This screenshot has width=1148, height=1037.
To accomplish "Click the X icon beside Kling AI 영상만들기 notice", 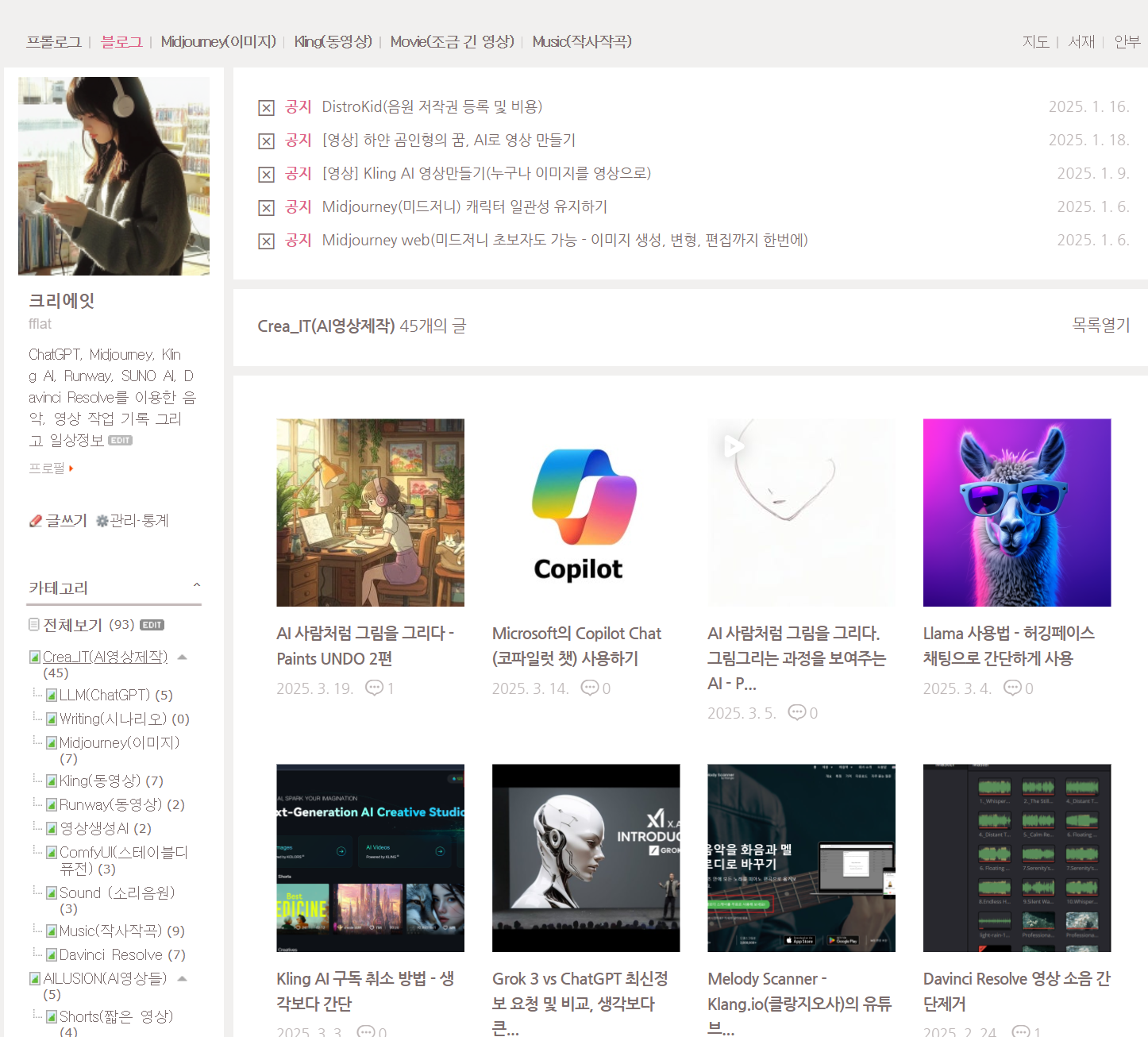I will [x=267, y=175].
